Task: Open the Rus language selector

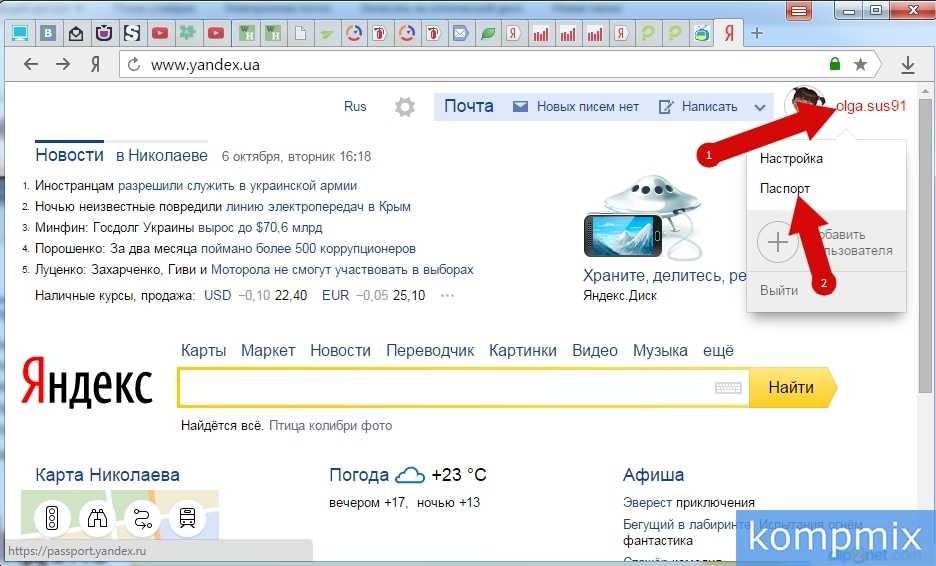Action: (x=355, y=107)
